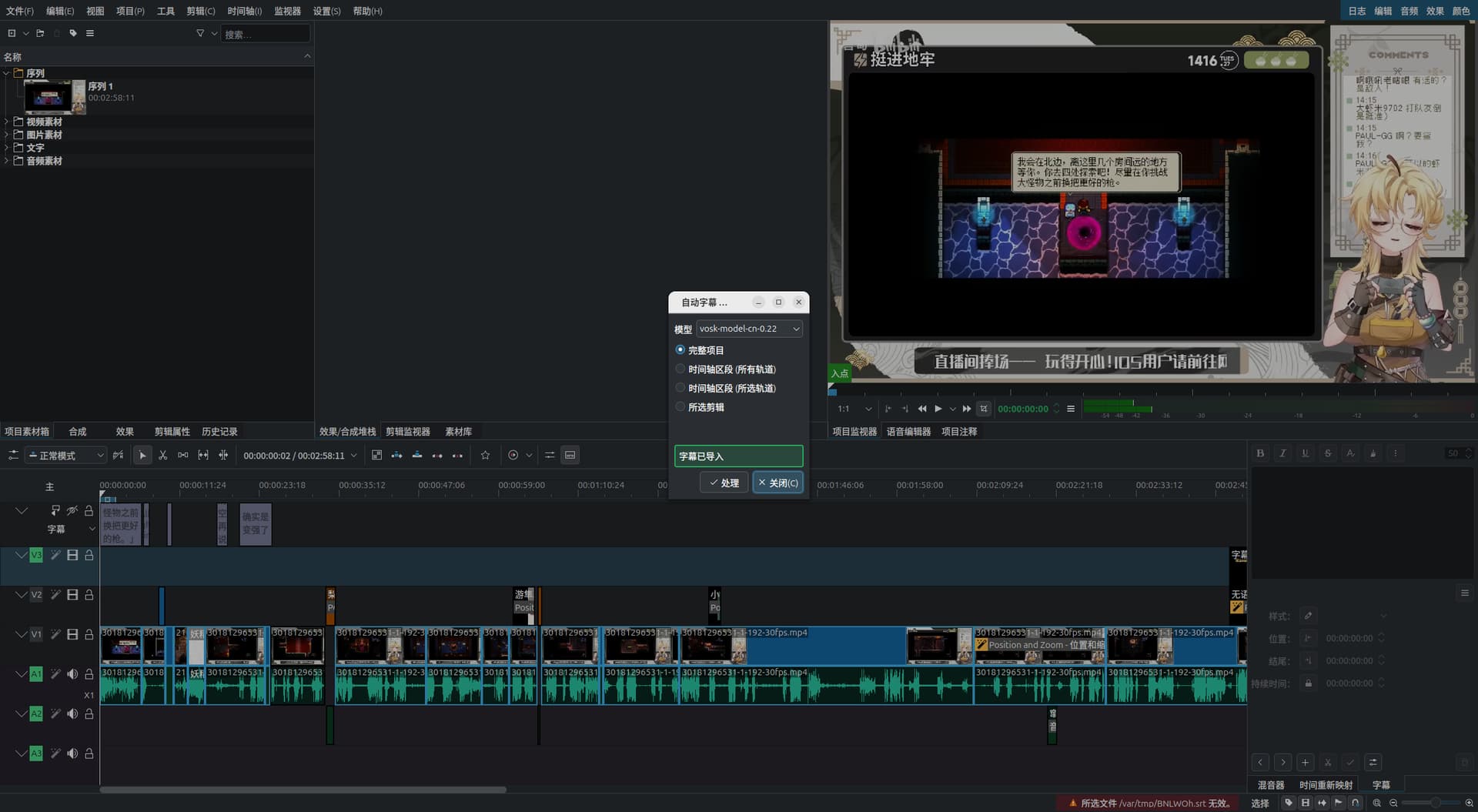This screenshot has width=1478, height=812.
Task: Adjust the timeline zoom slider in status bar
Action: [1431, 803]
